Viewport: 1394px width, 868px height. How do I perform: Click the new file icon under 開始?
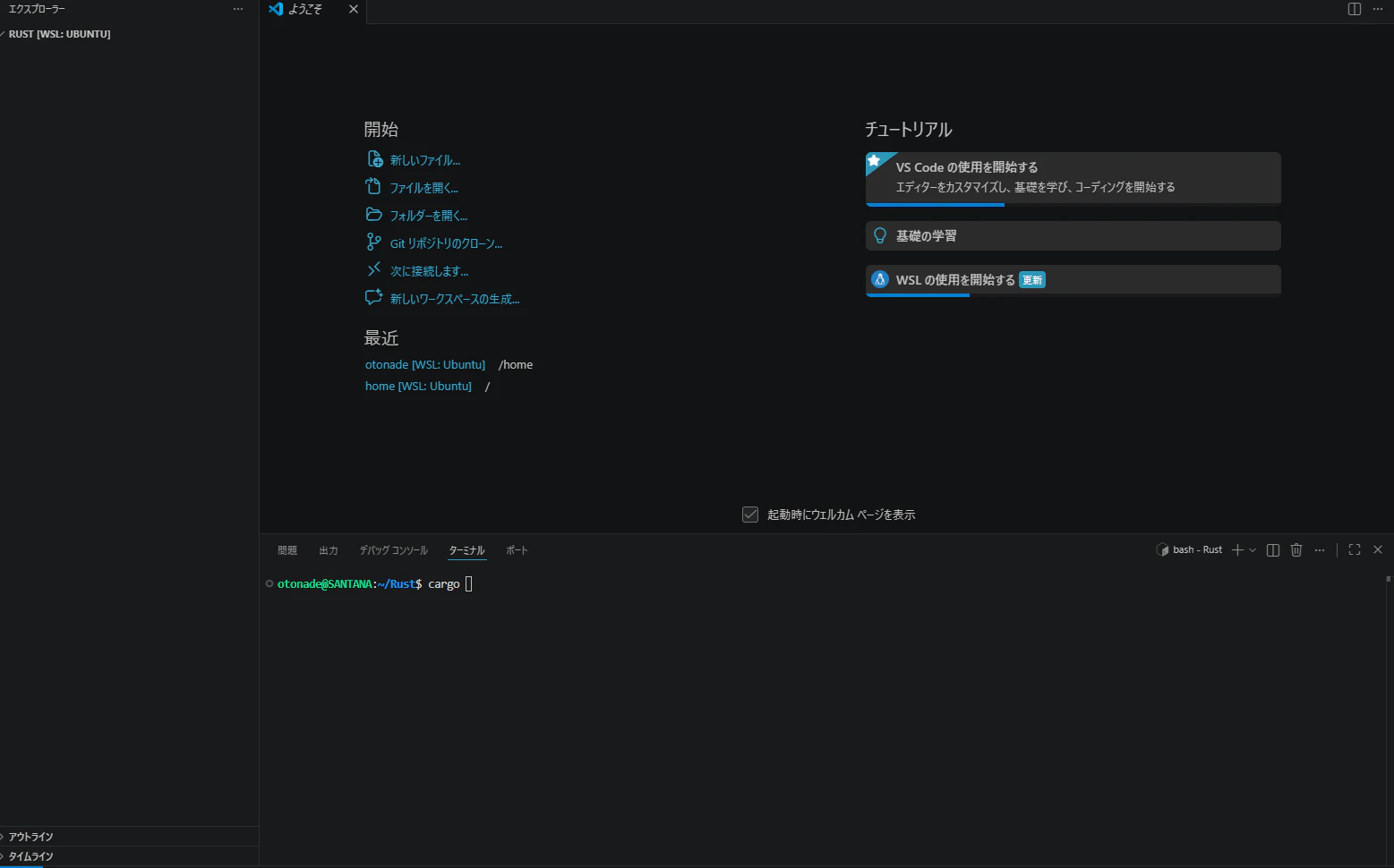coord(375,159)
